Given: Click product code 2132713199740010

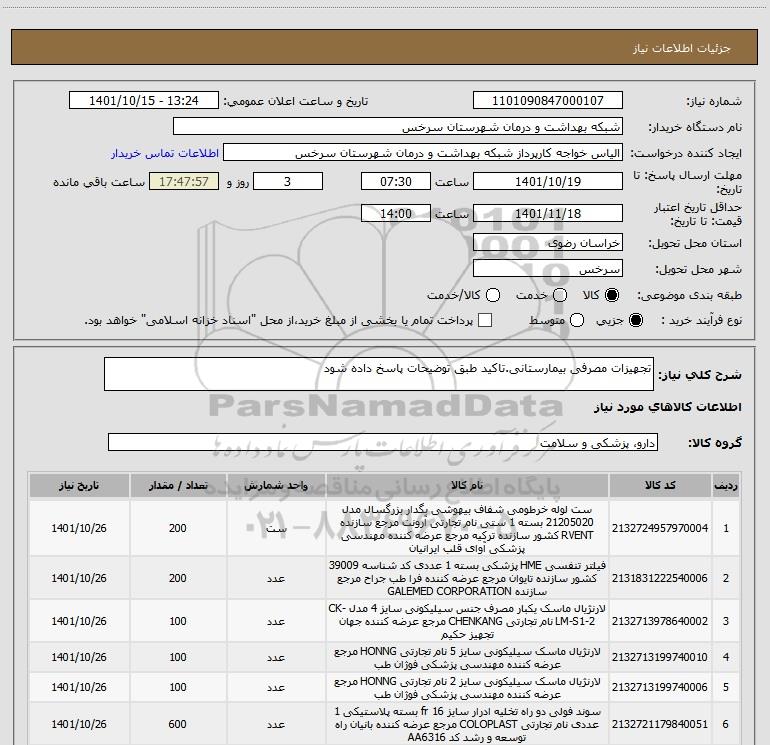Looking at the screenshot, I should 660,657.
